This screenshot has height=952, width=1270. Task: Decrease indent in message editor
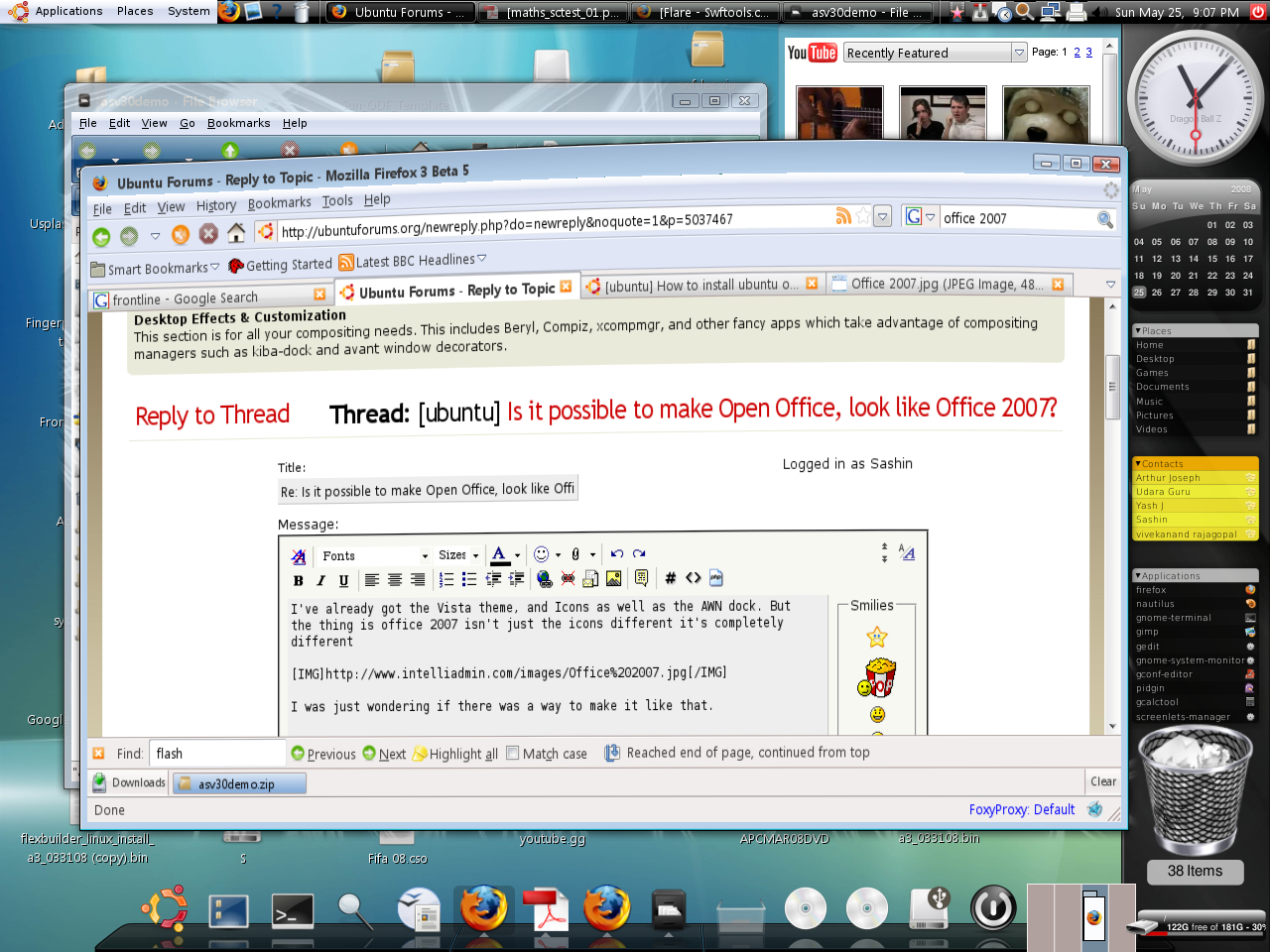tap(493, 579)
